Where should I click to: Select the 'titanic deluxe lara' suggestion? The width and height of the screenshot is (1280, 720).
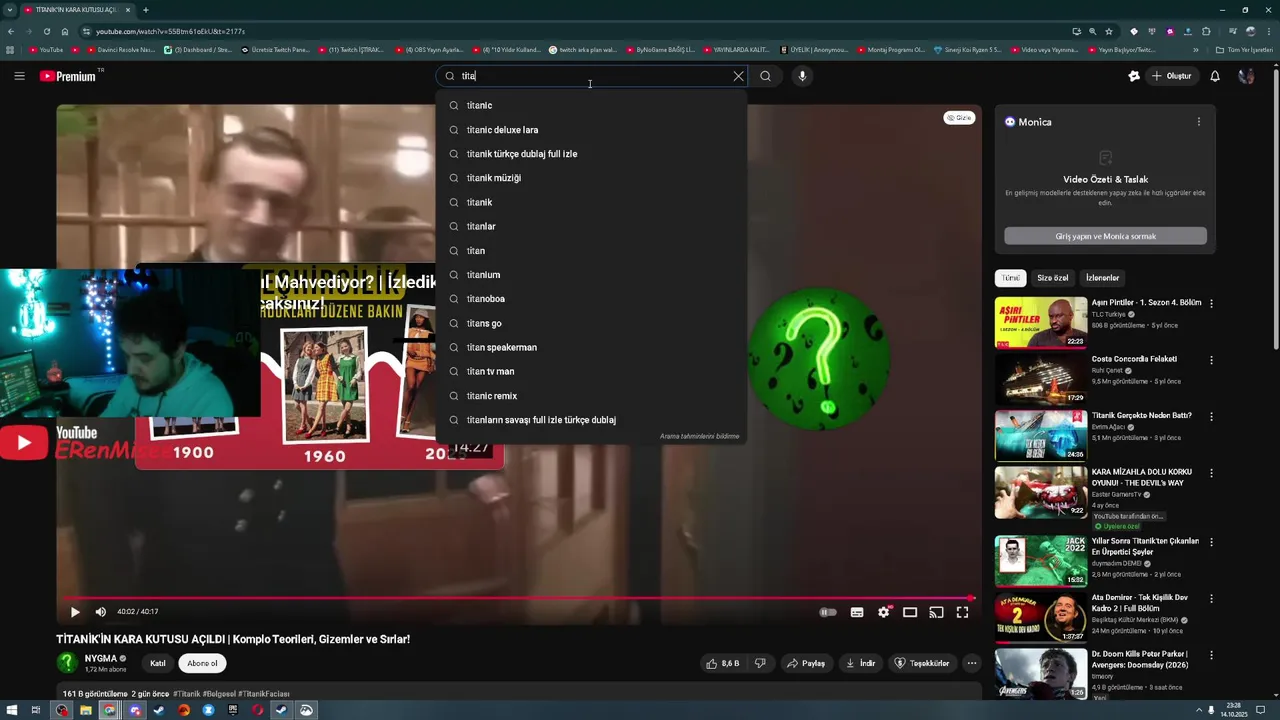[x=591, y=130]
